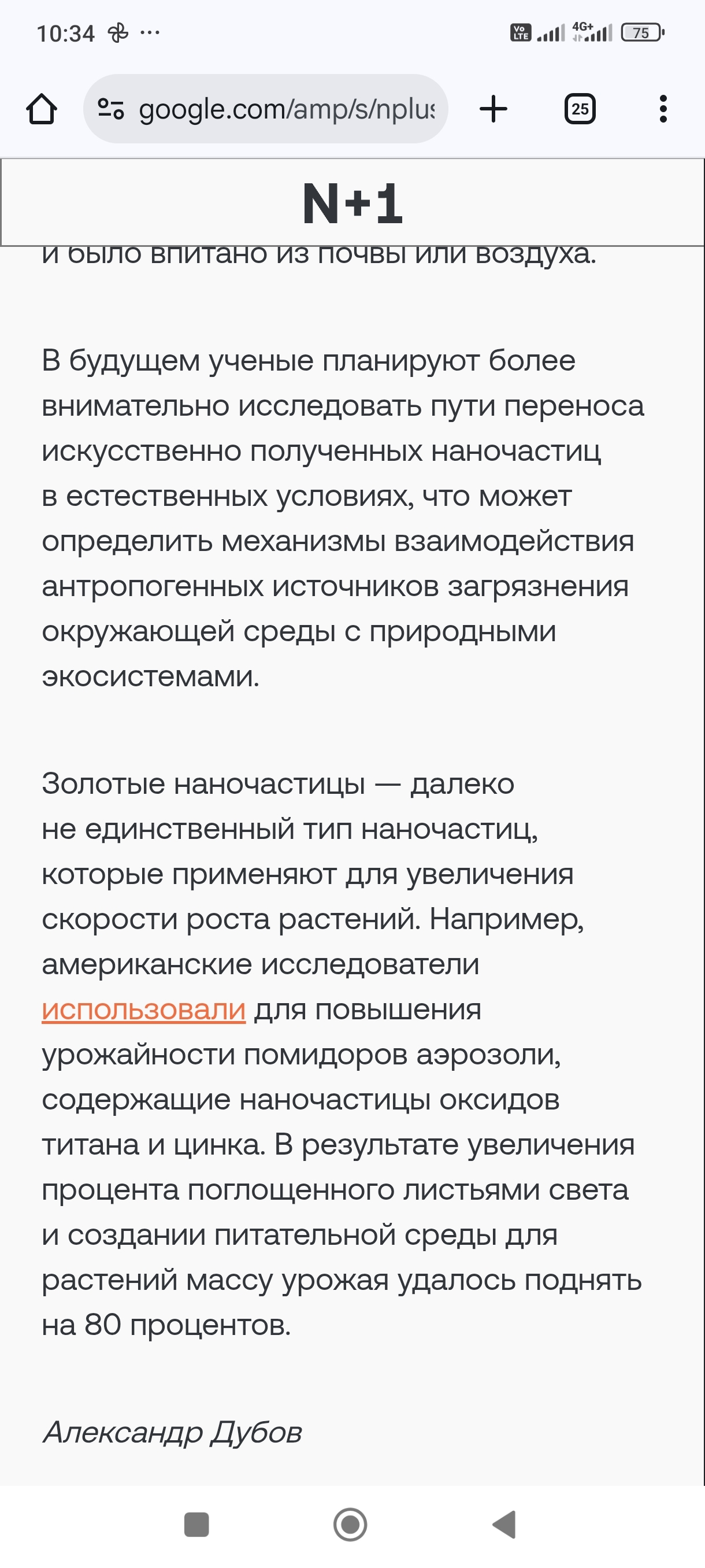Open site info icon in address bar
The image size is (705, 1568).
point(111,109)
